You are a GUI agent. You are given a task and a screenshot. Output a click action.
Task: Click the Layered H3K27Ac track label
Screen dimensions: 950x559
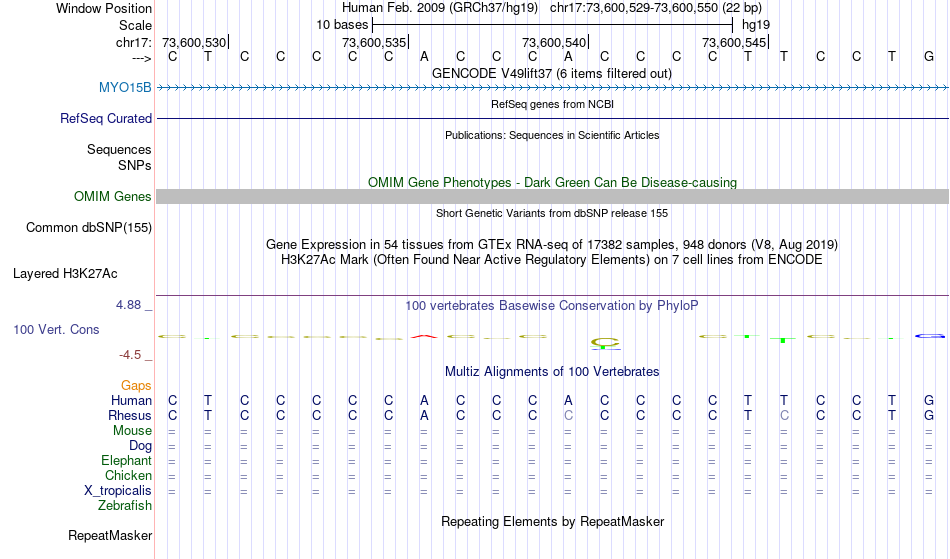point(65,274)
